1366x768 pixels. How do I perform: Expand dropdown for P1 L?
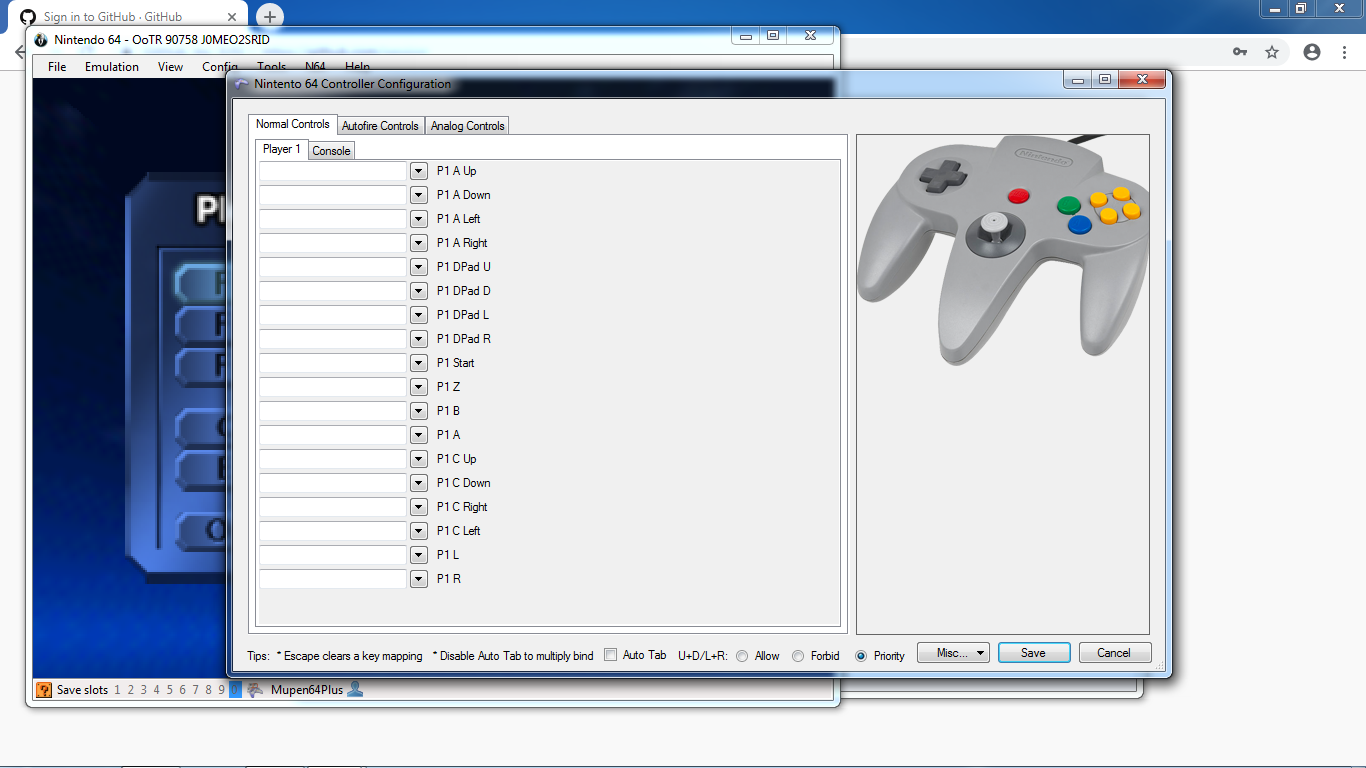coord(419,555)
